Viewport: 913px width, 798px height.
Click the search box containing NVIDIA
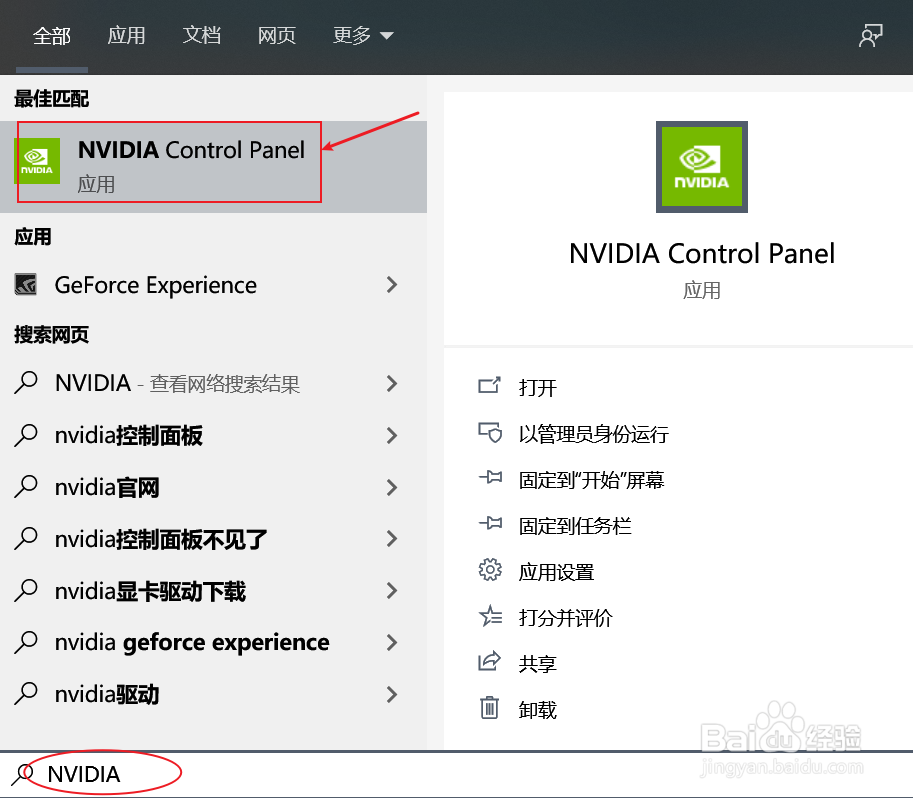pos(456,774)
